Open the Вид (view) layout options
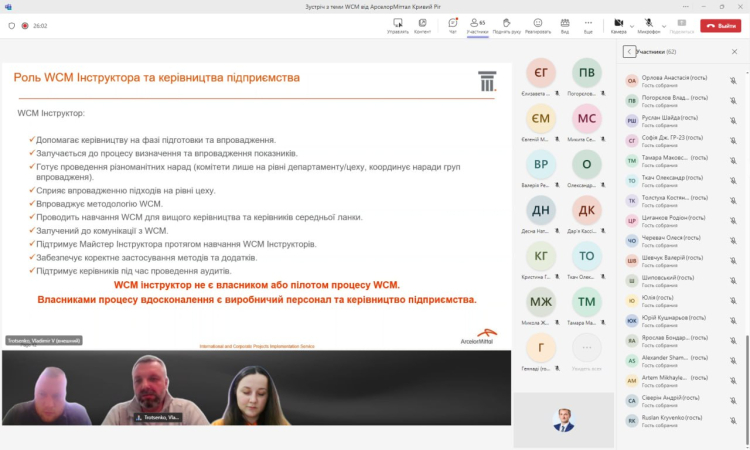The width and height of the screenshot is (750, 450). pos(564,24)
